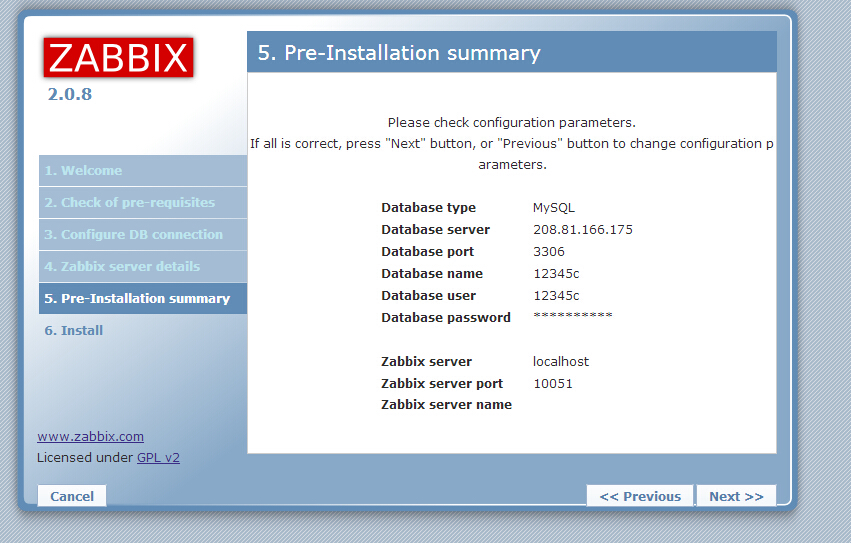Click the Database port label
851x543 pixels.
pos(427,251)
